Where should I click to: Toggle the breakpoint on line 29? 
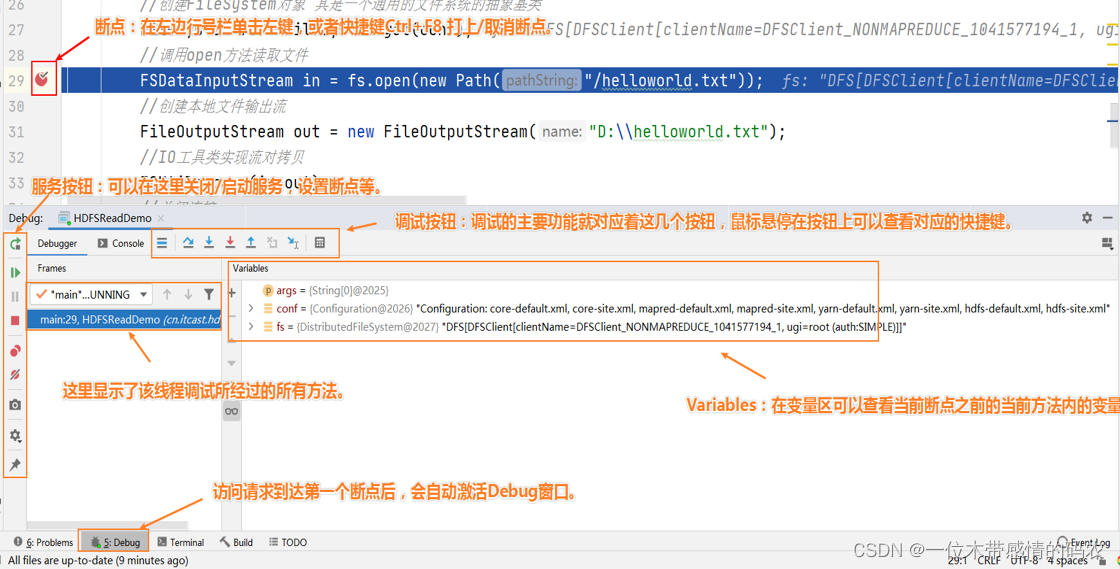click(42, 78)
